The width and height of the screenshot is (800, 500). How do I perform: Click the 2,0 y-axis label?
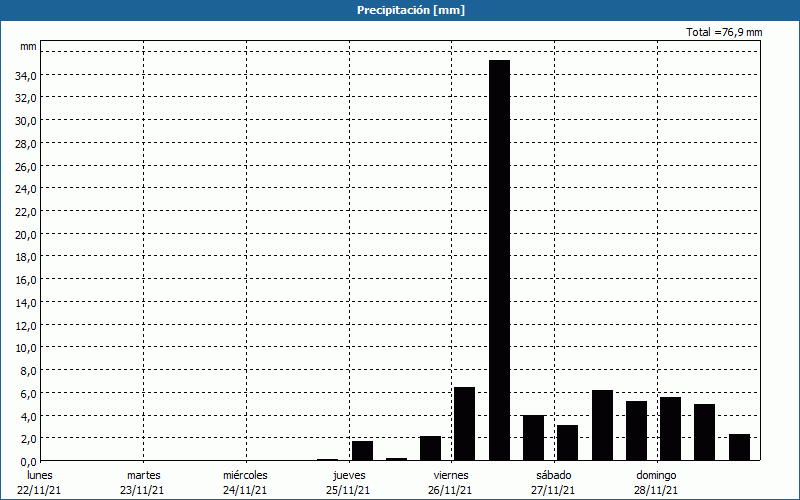(x=28, y=439)
